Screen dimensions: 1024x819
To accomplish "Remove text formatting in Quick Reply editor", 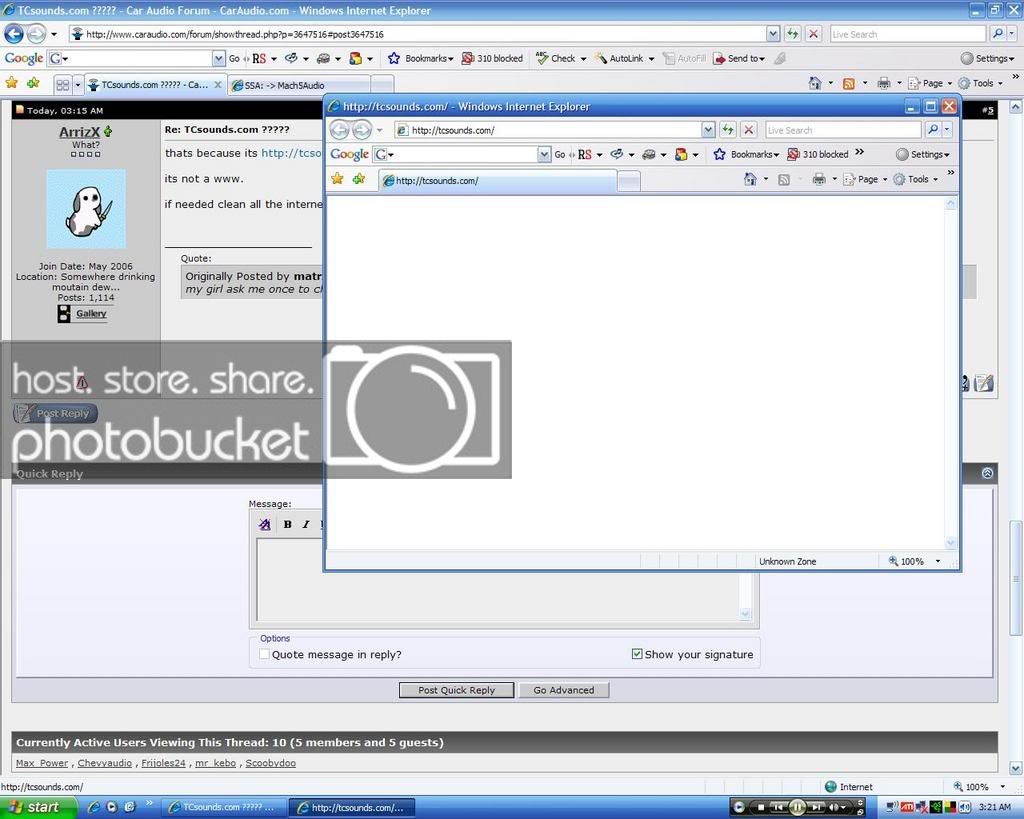I will coord(264,524).
